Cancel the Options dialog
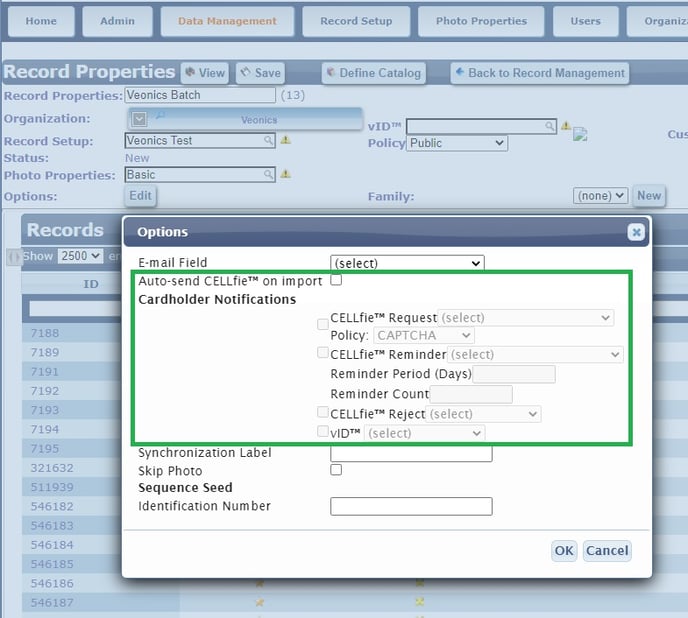688x618 pixels. coord(607,550)
